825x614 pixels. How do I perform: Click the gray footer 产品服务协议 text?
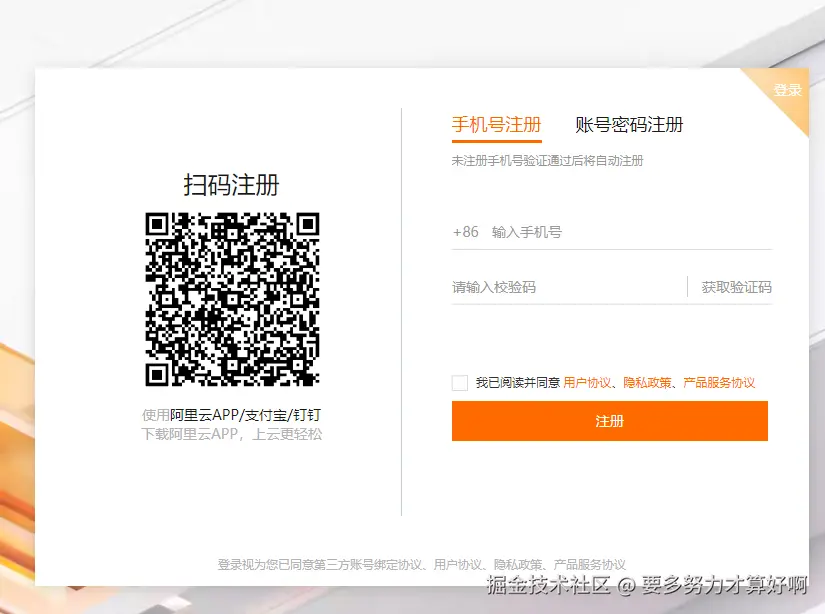[x=589, y=565]
